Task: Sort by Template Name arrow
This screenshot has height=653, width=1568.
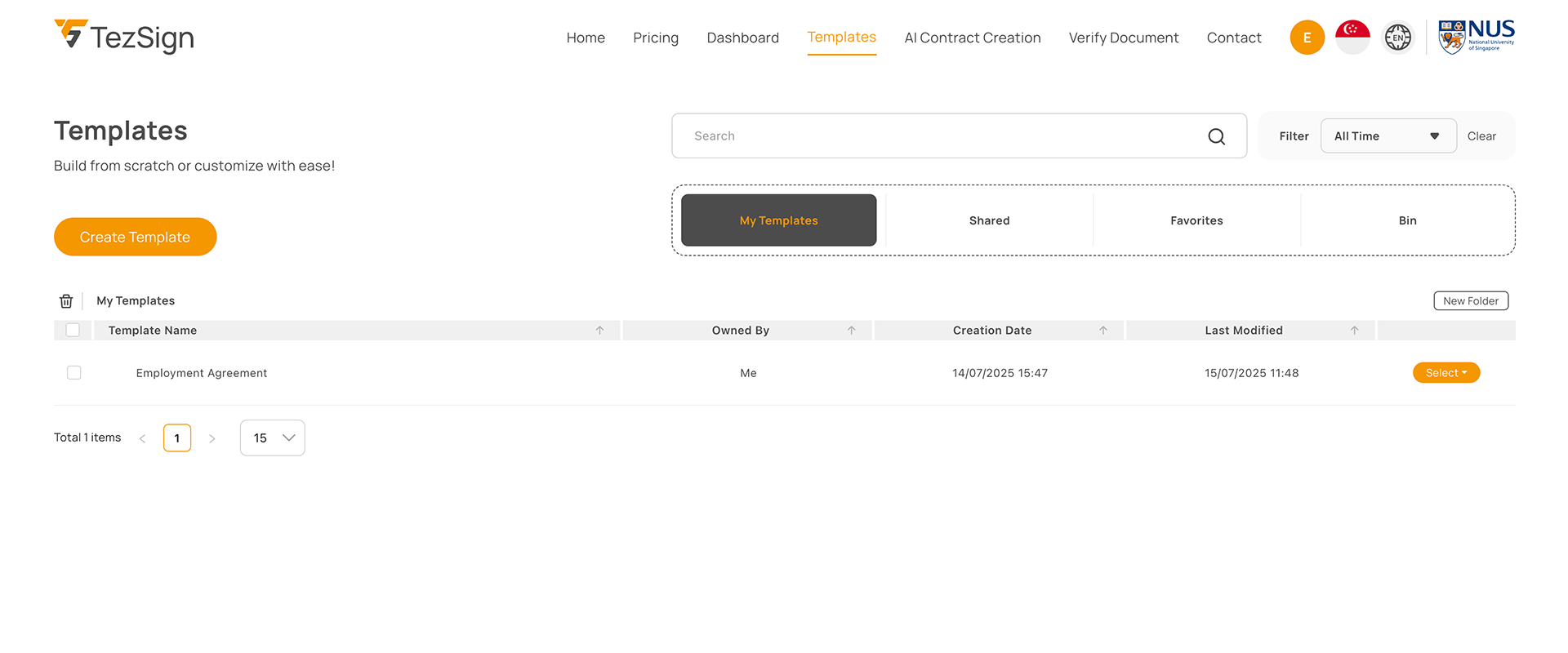Action: (x=599, y=331)
